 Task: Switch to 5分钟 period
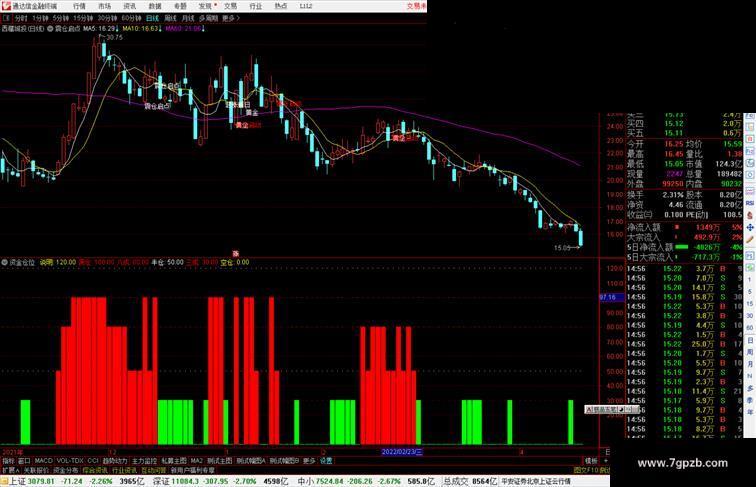[61, 18]
